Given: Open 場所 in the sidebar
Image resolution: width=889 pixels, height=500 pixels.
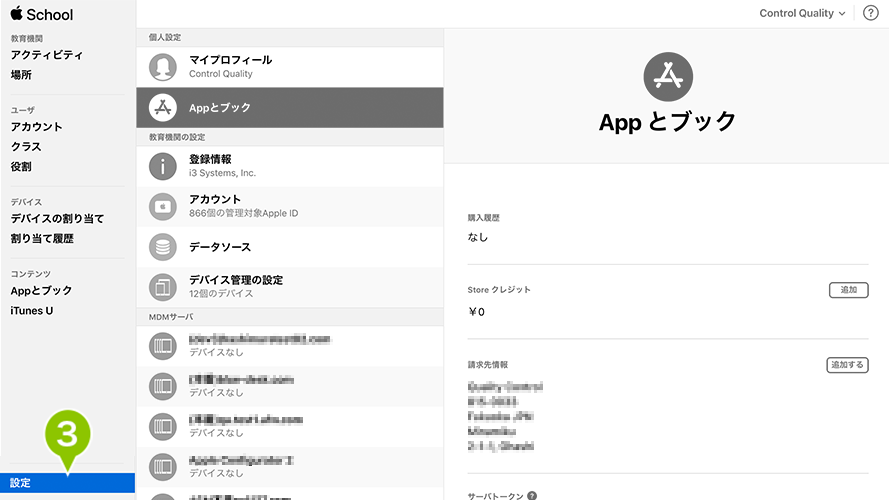Looking at the screenshot, I should (21, 75).
